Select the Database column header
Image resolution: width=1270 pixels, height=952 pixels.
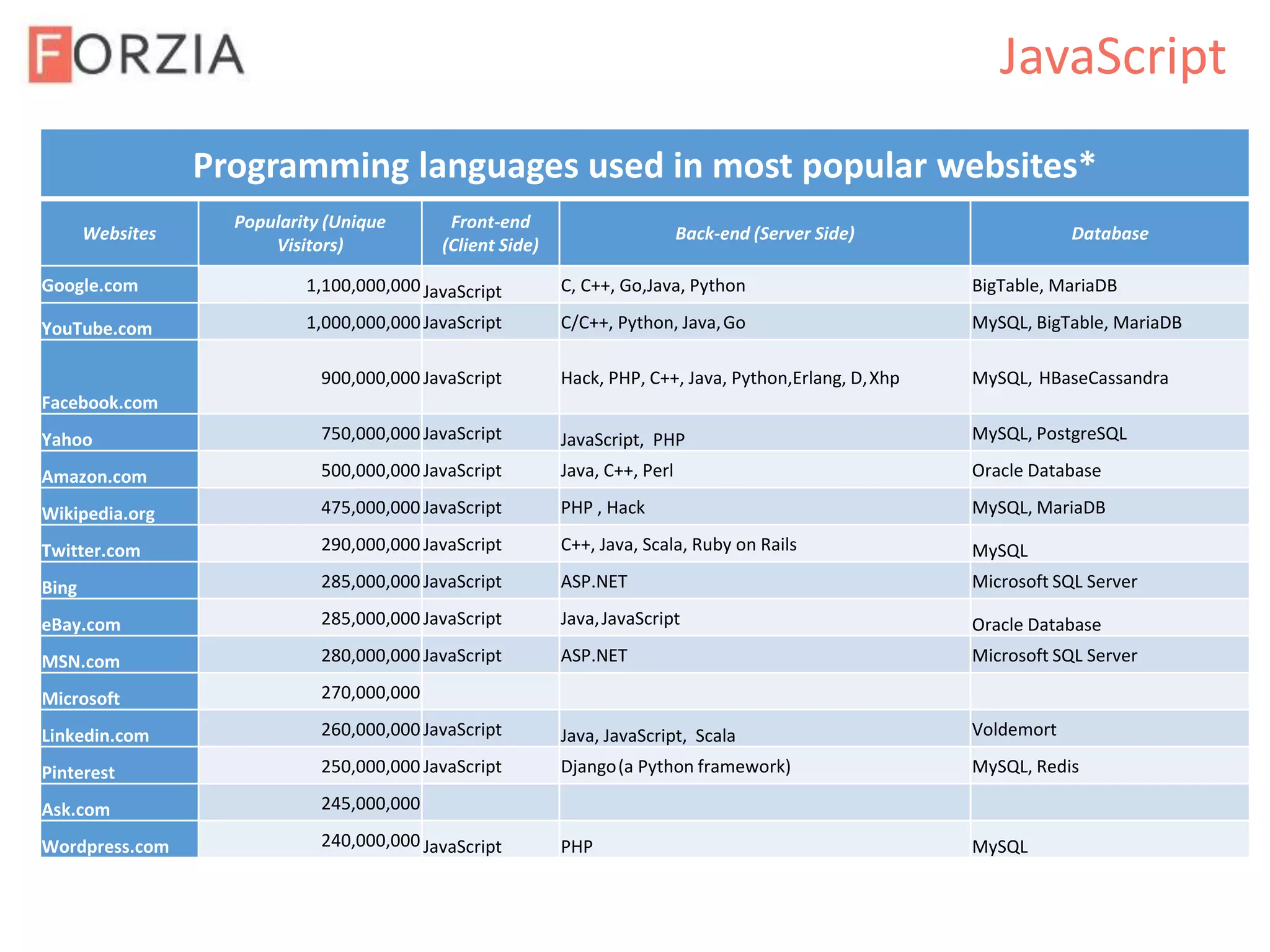tap(1109, 234)
